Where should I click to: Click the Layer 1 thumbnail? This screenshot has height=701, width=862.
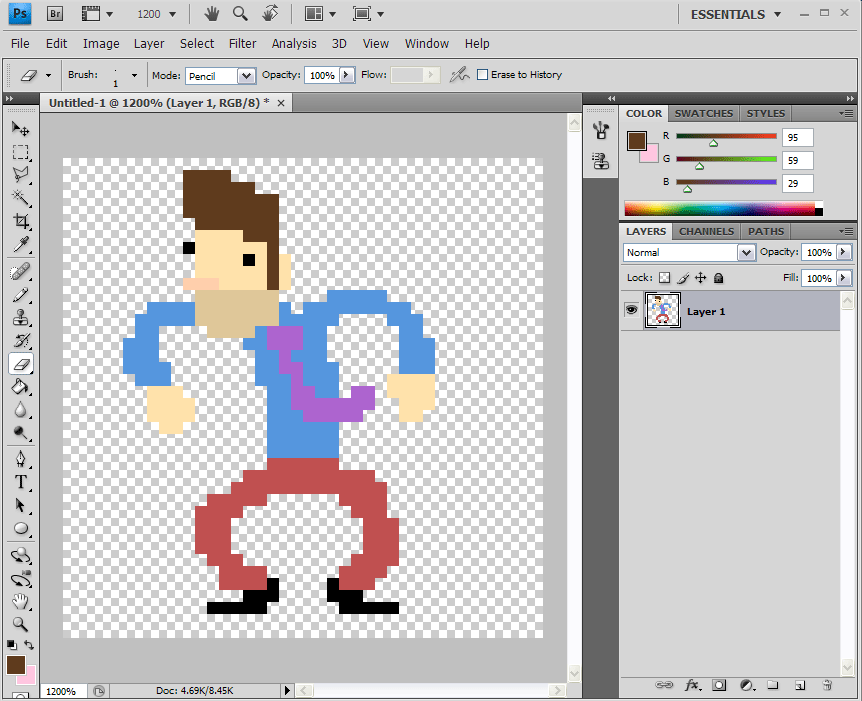pyautogui.click(x=661, y=311)
